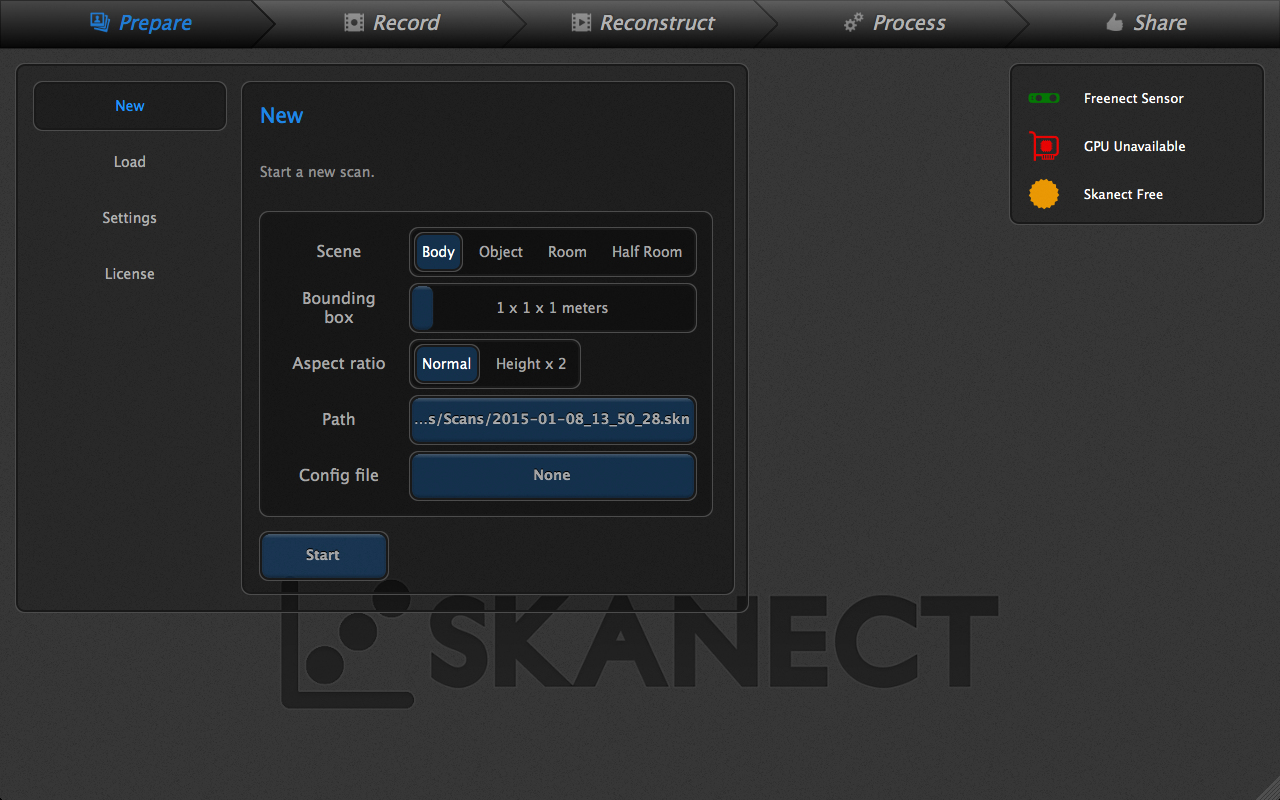The width and height of the screenshot is (1280, 800).
Task: Click the Reconstruct film icon
Action: pos(581,22)
